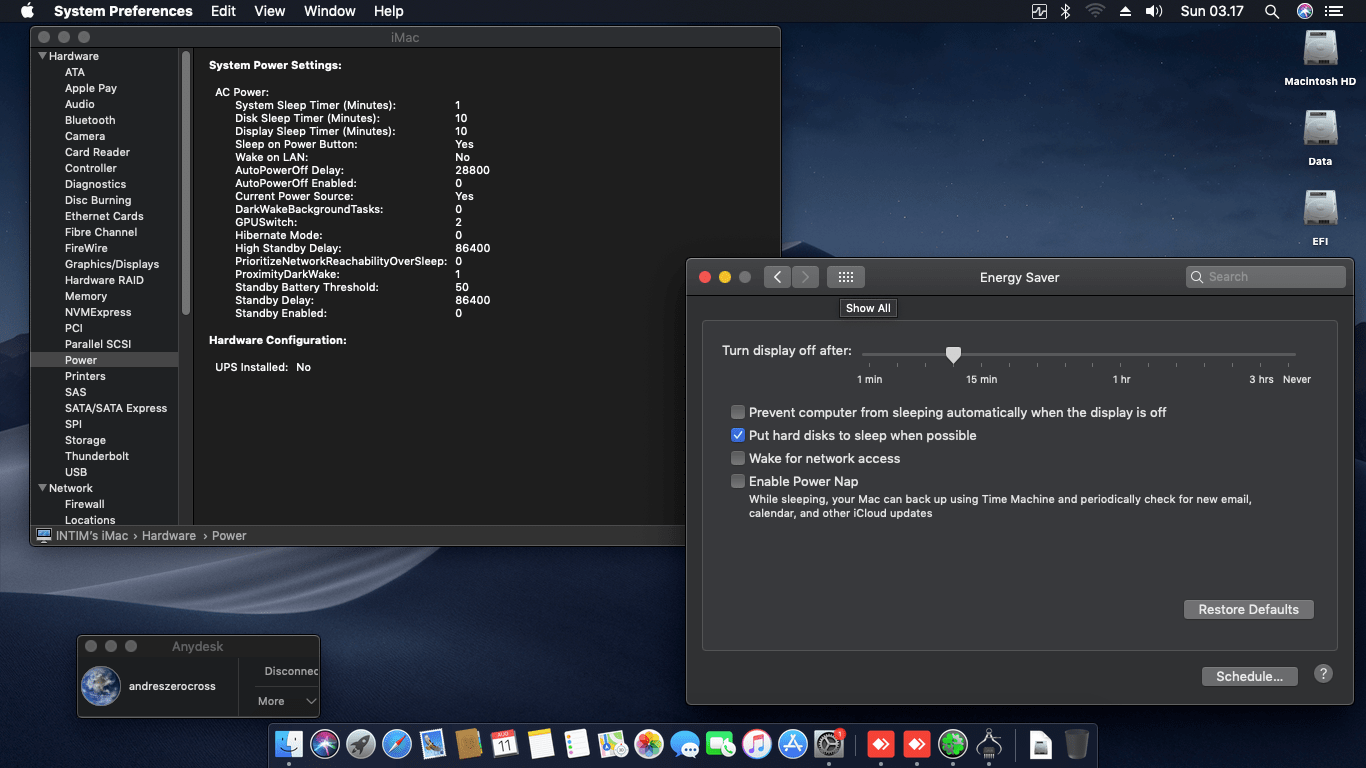Open the Energy Saver help question mark
1366x768 pixels.
pyautogui.click(x=1323, y=674)
